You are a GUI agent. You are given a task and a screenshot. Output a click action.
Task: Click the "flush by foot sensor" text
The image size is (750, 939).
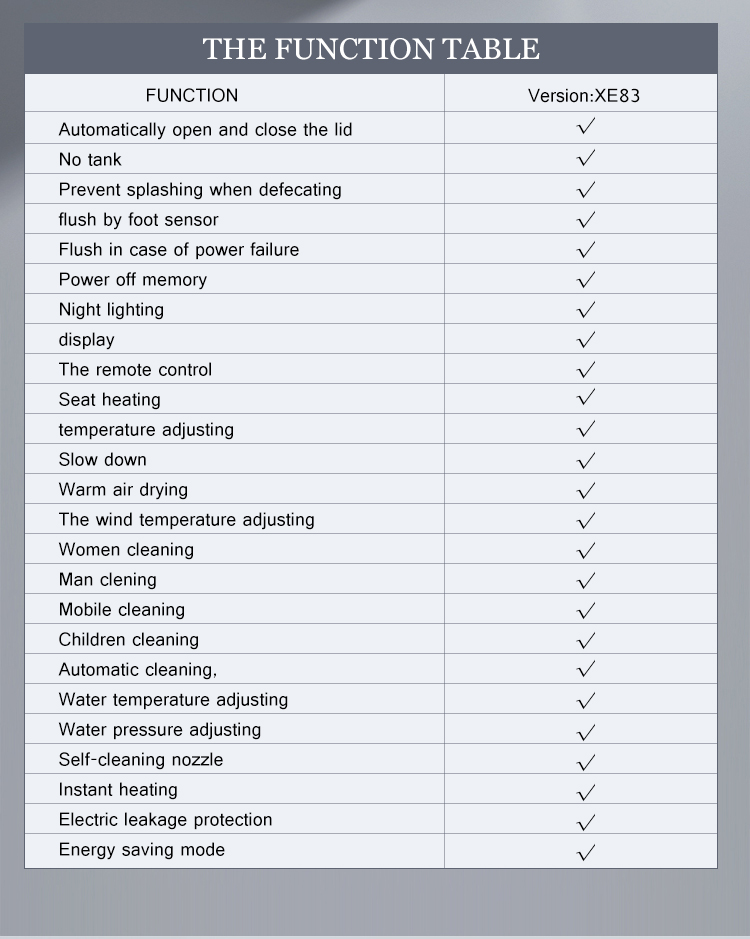point(138,219)
